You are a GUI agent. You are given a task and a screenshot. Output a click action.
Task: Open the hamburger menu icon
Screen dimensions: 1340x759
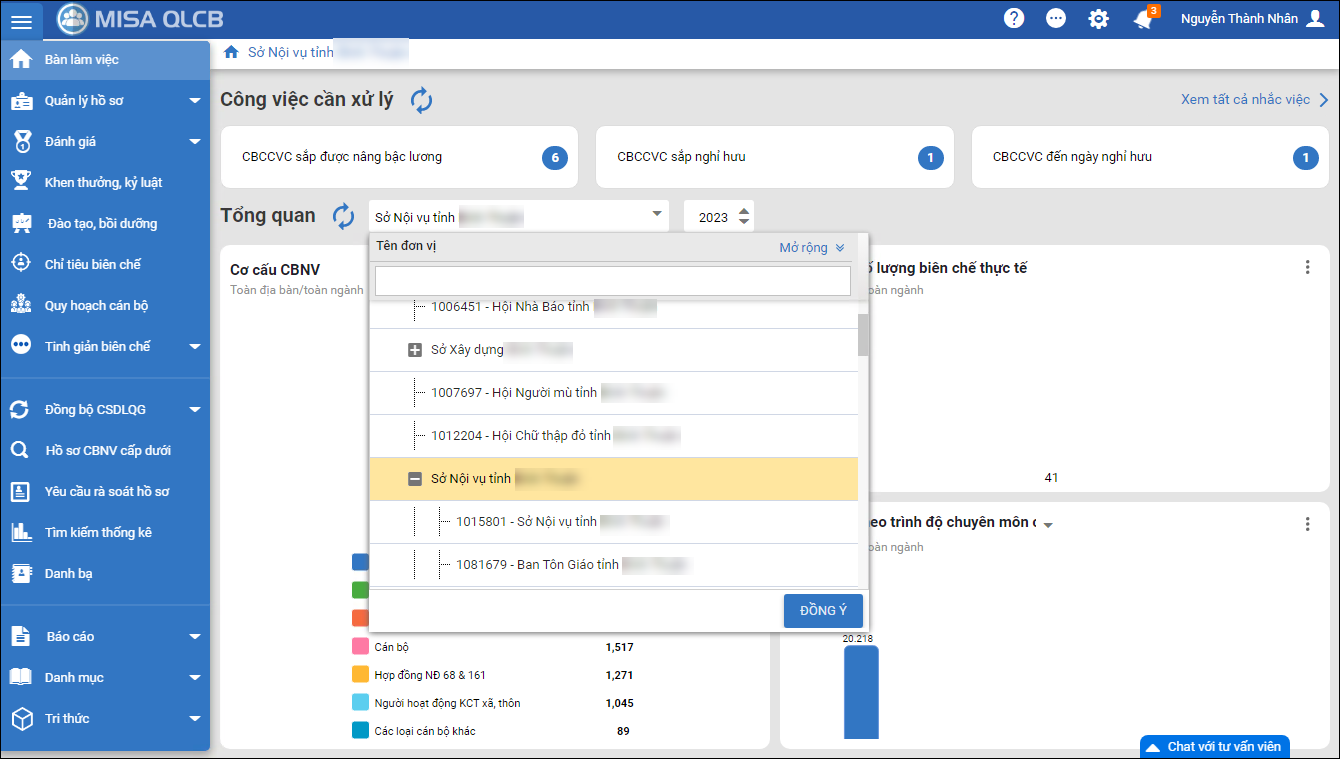point(21,21)
